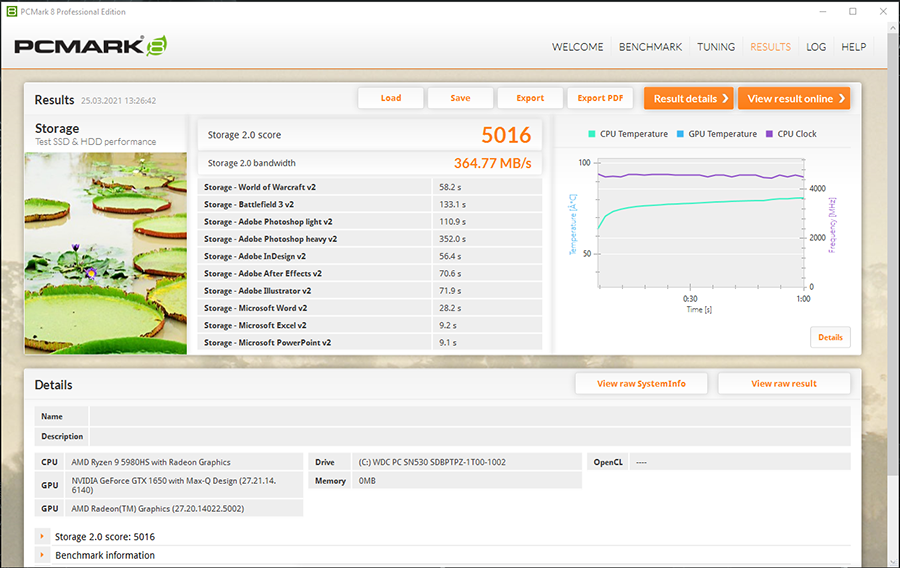Click the bandwidth value 364.77 MB/s
This screenshot has width=900, height=568.
492,163
